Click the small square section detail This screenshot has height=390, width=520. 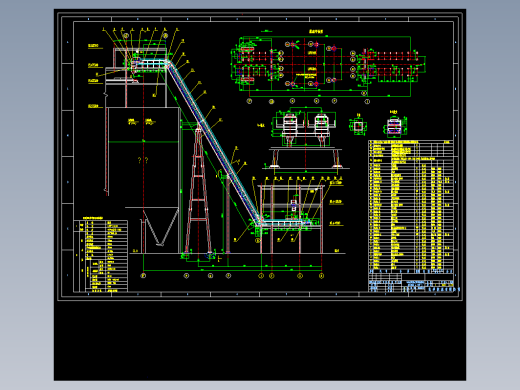point(358,126)
